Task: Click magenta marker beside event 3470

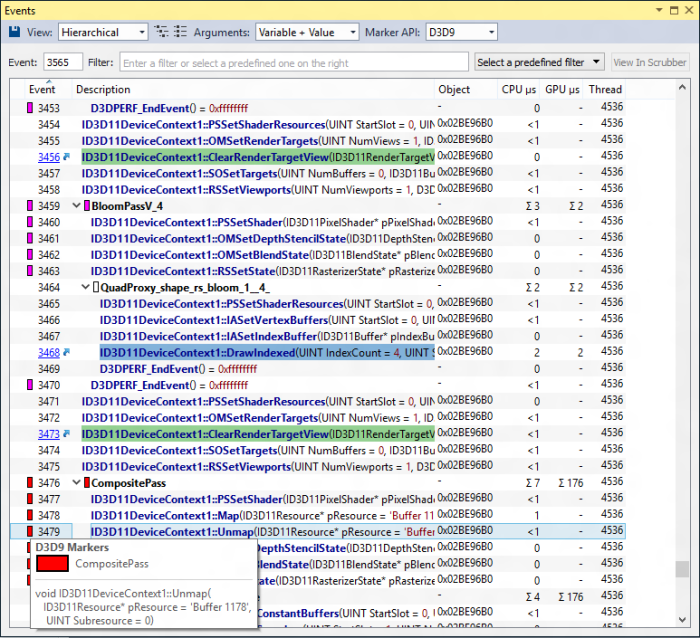Action: pyautogui.click(x=30, y=385)
